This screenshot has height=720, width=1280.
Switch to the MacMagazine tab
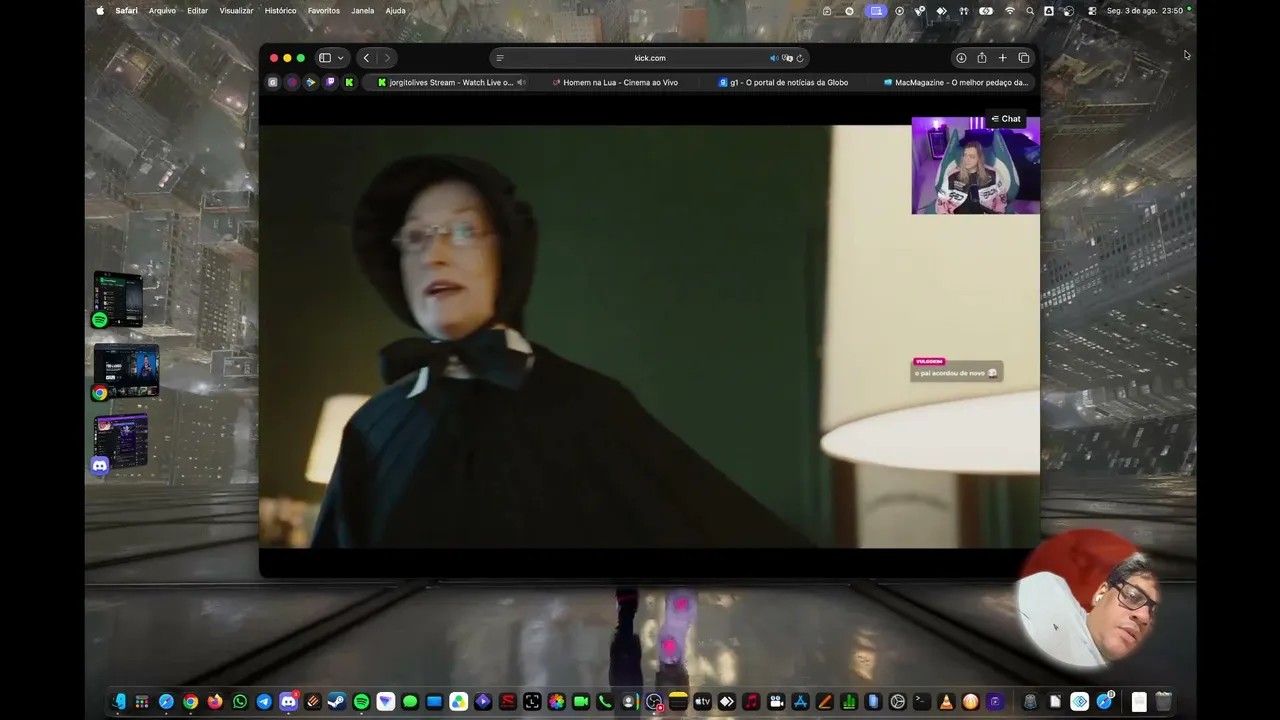pyautogui.click(x=955, y=82)
